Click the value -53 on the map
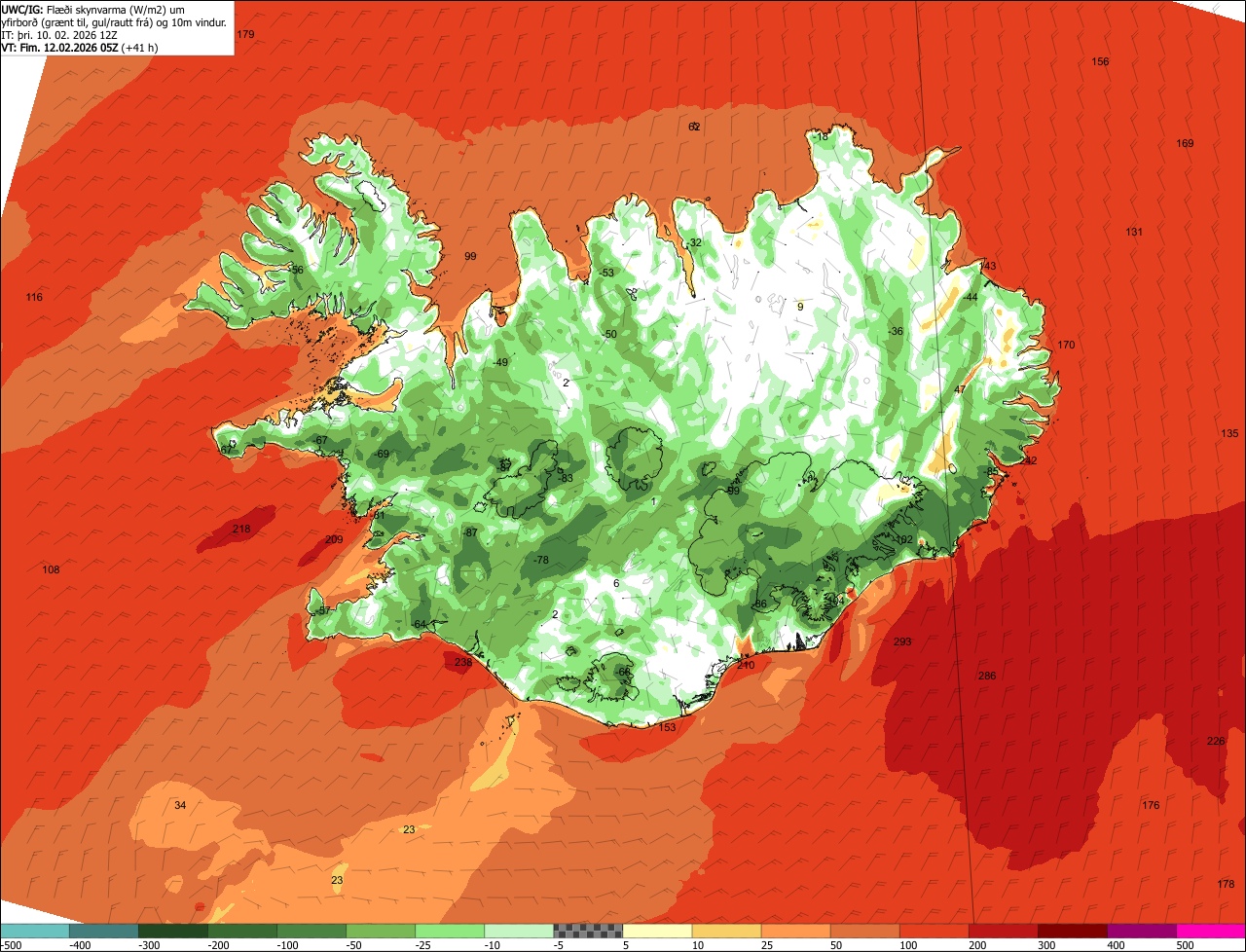The image size is (1246, 952). click(x=607, y=273)
